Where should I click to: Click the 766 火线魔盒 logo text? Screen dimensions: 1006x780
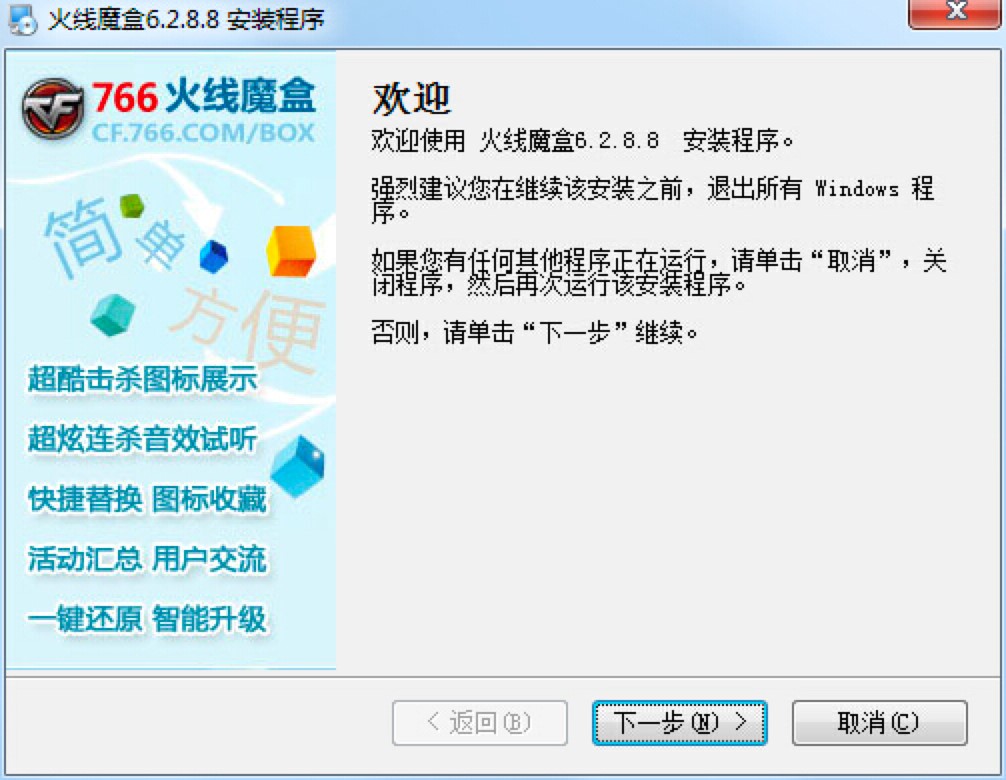click(204, 97)
